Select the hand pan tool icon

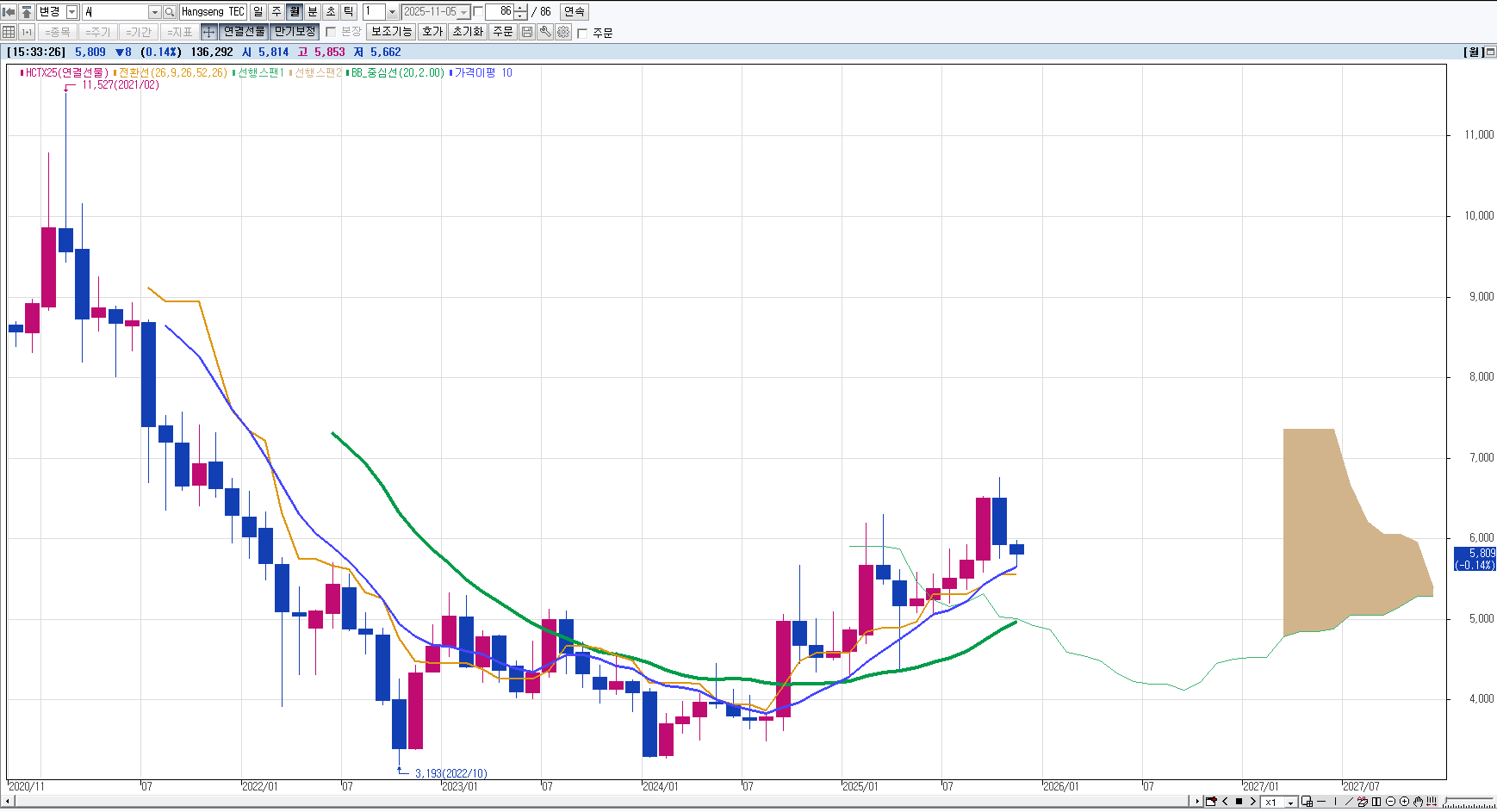click(x=1418, y=802)
